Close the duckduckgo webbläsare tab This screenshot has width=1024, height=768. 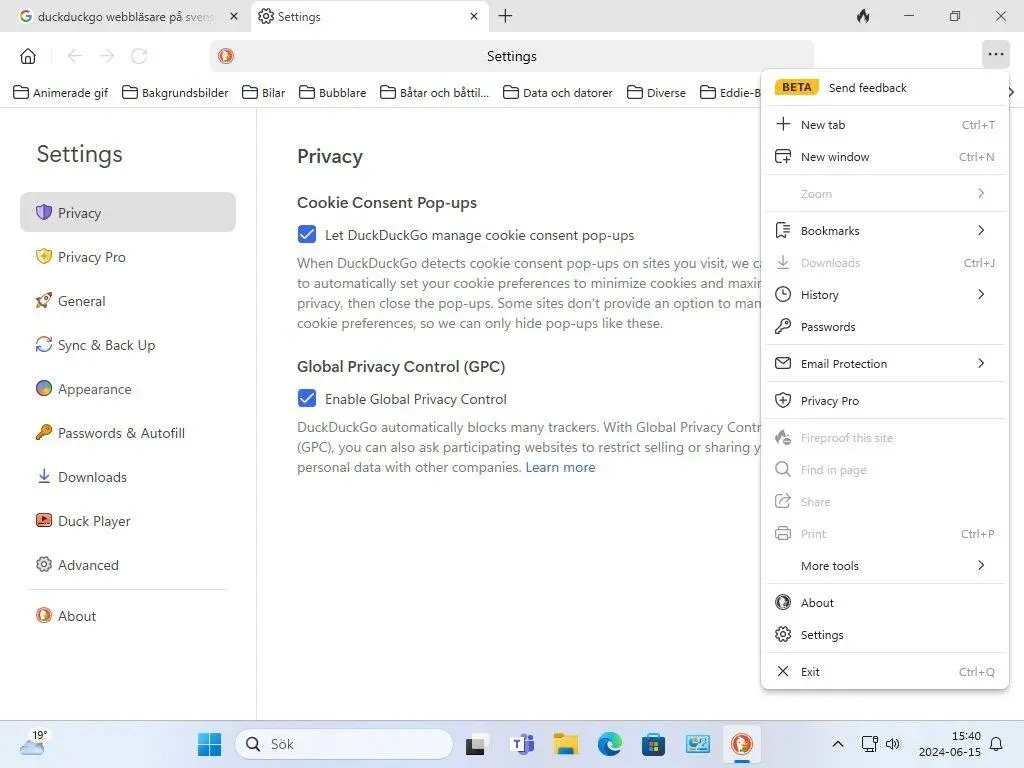tap(234, 16)
